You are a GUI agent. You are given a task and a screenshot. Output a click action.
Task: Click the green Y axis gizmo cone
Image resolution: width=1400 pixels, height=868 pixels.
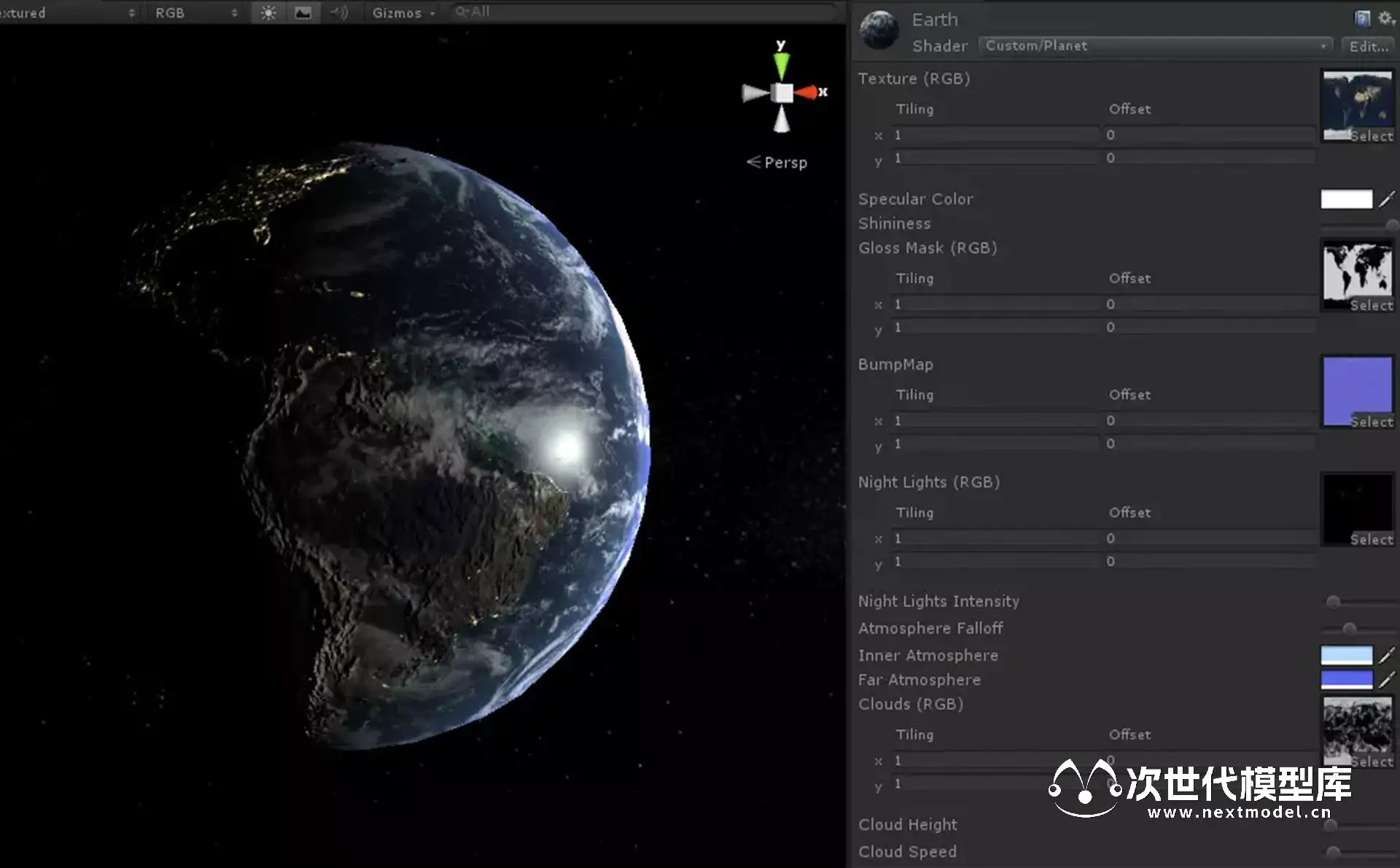[782, 66]
